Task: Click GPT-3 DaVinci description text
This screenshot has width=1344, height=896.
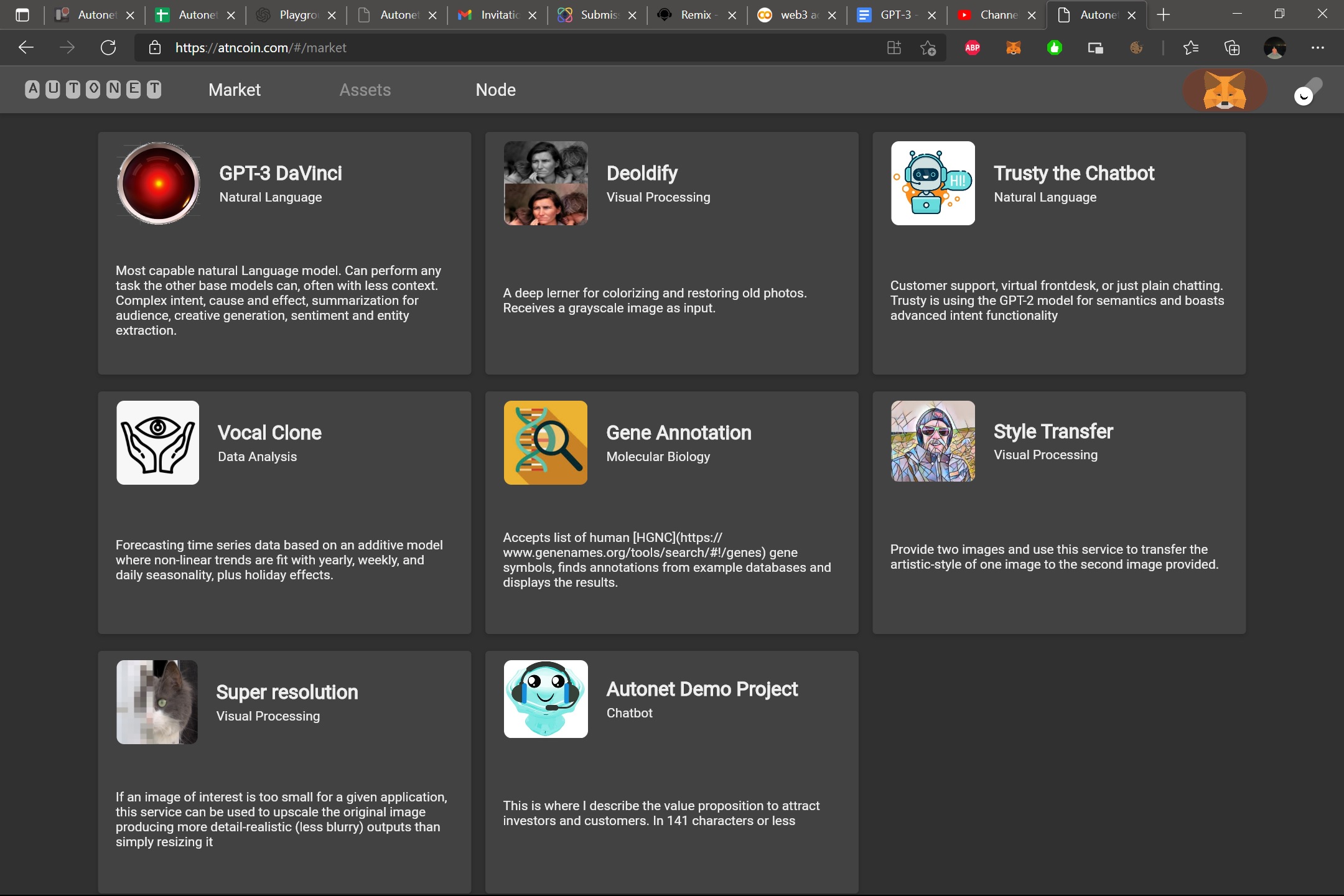Action: click(x=279, y=301)
